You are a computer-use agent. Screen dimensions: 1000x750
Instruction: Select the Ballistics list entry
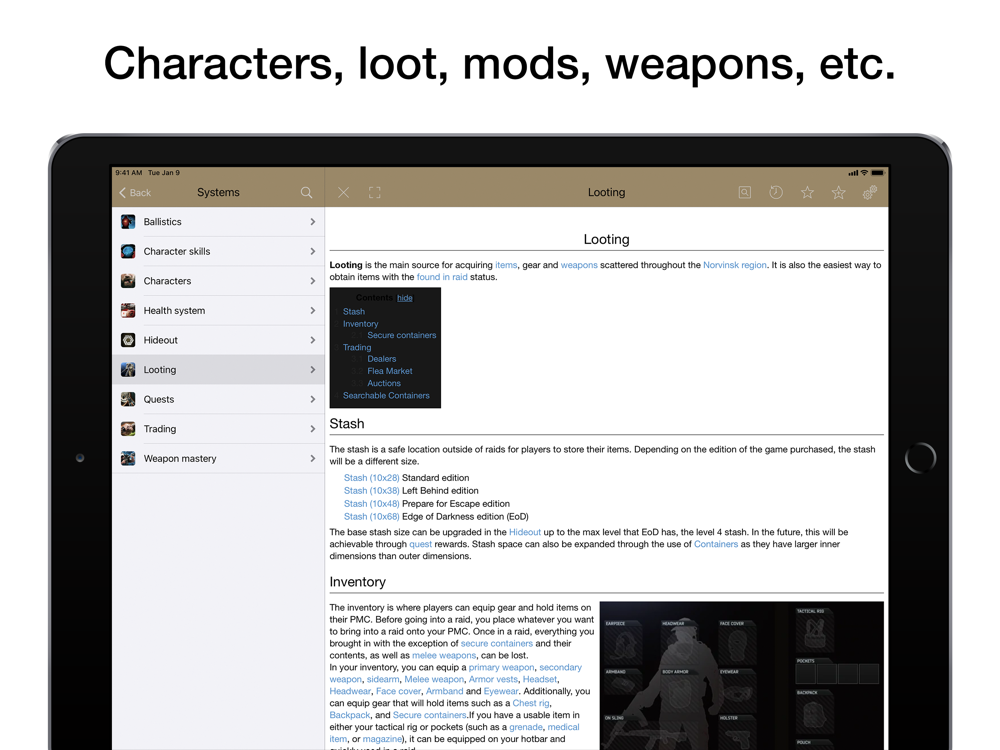[218, 222]
